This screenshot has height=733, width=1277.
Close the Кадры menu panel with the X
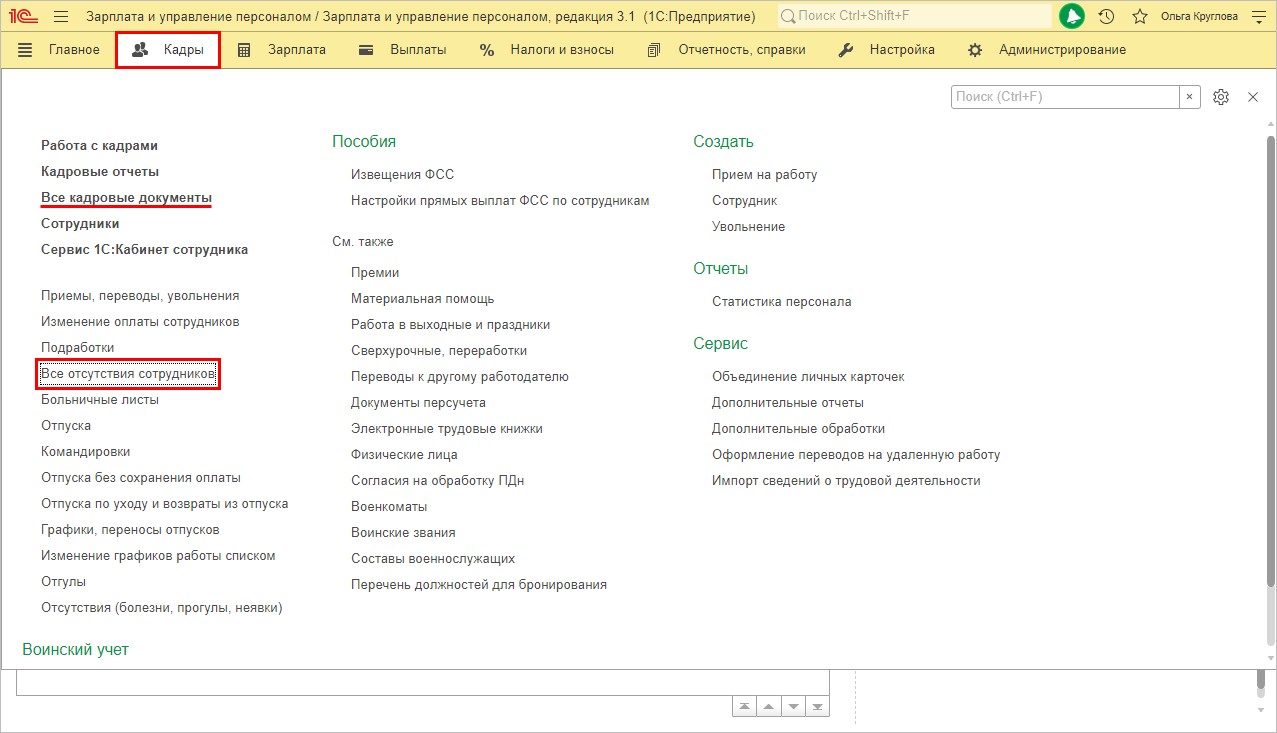1253,97
